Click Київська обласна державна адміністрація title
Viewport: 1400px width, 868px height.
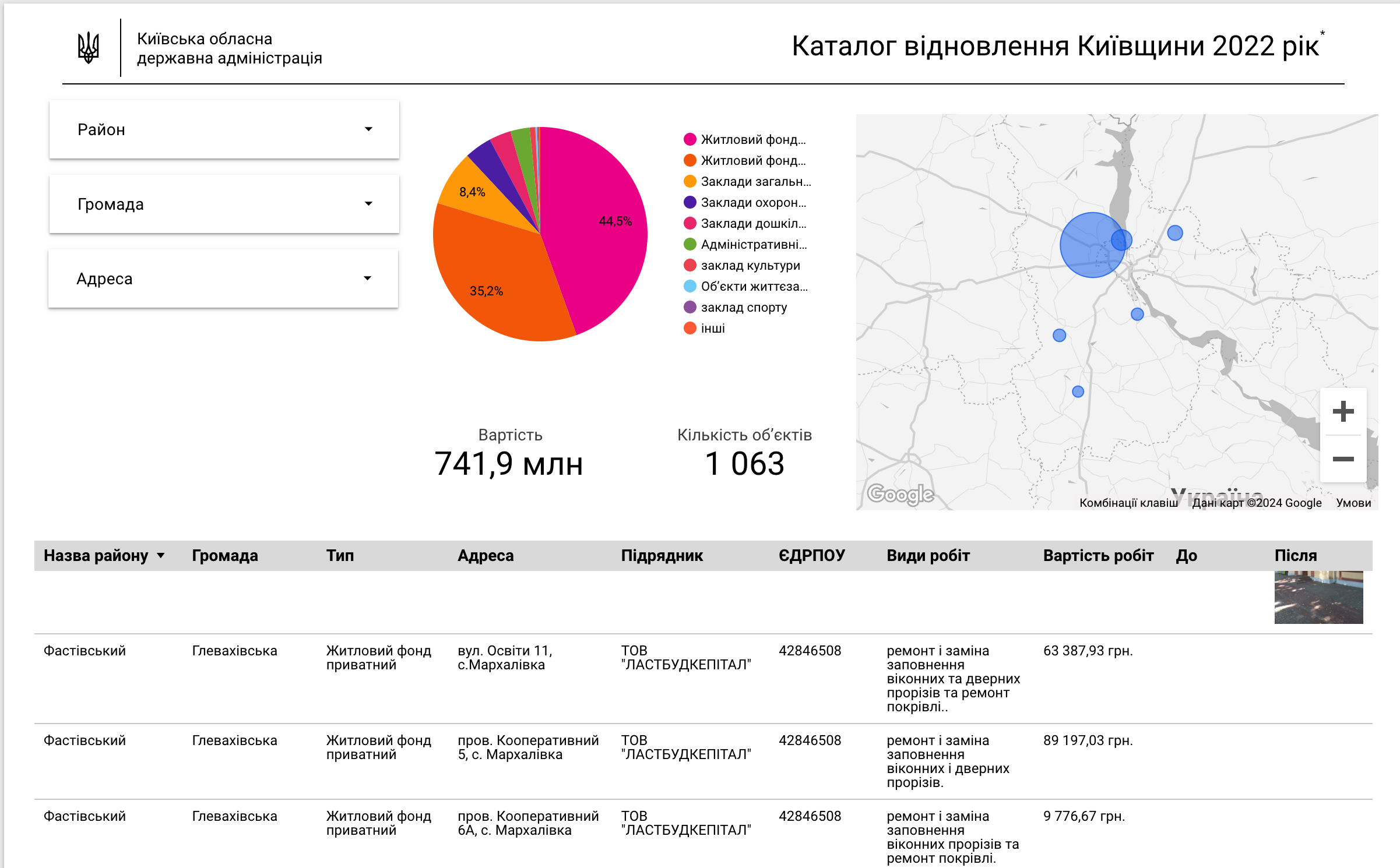(x=229, y=48)
